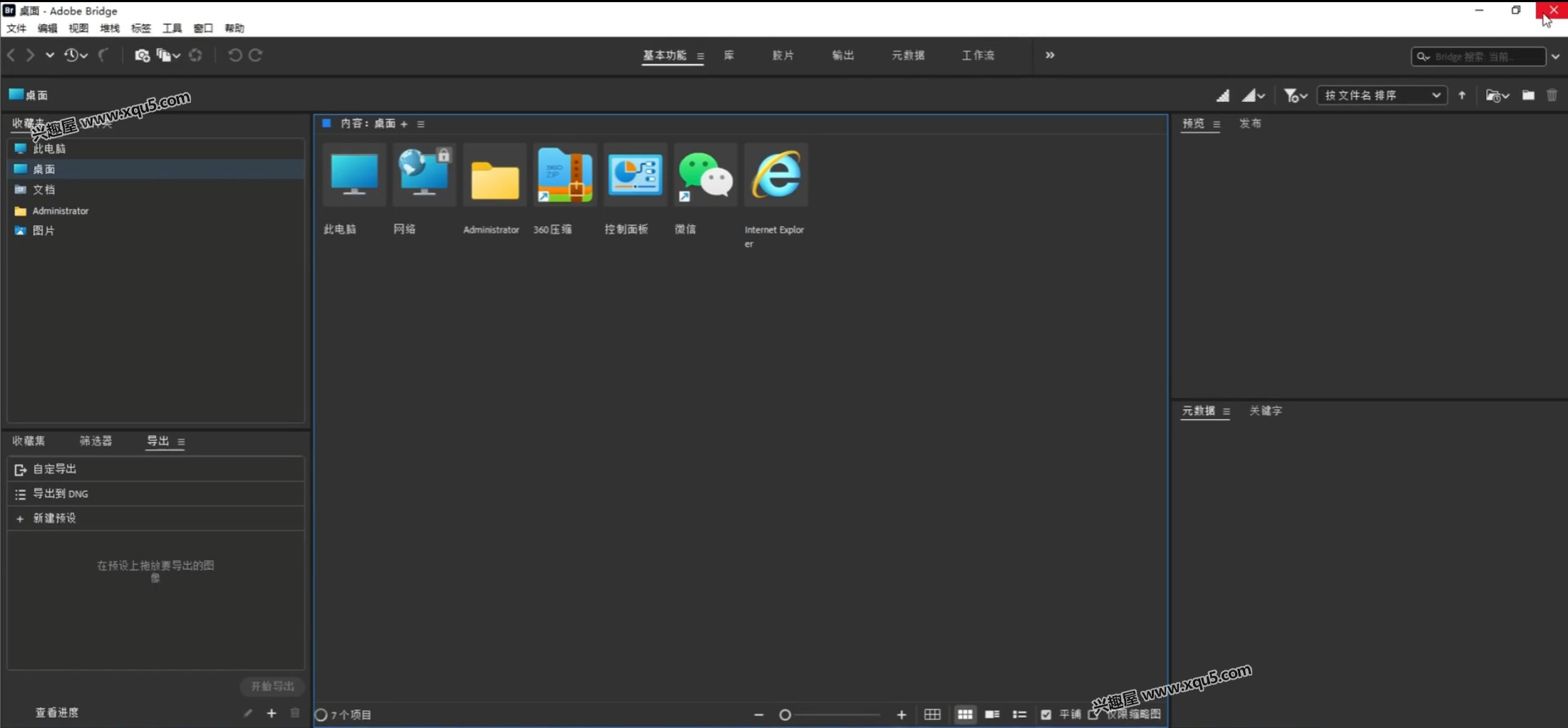
Task: Open the sort by filename combo box
Action: pyautogui.click(x=1382, y=95)
